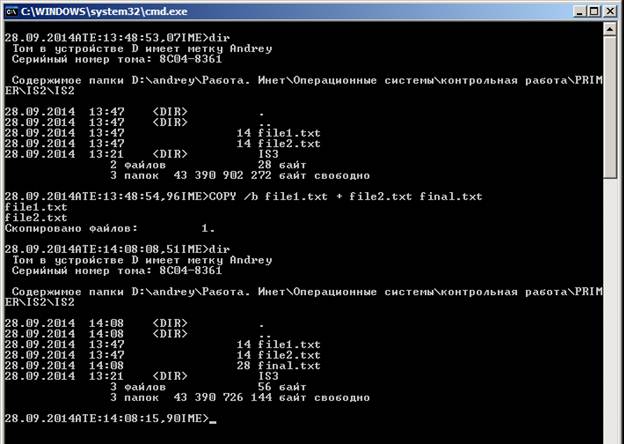
Task: Click 'file2.txt' in the second dir listing
Action: coord(289,355)
